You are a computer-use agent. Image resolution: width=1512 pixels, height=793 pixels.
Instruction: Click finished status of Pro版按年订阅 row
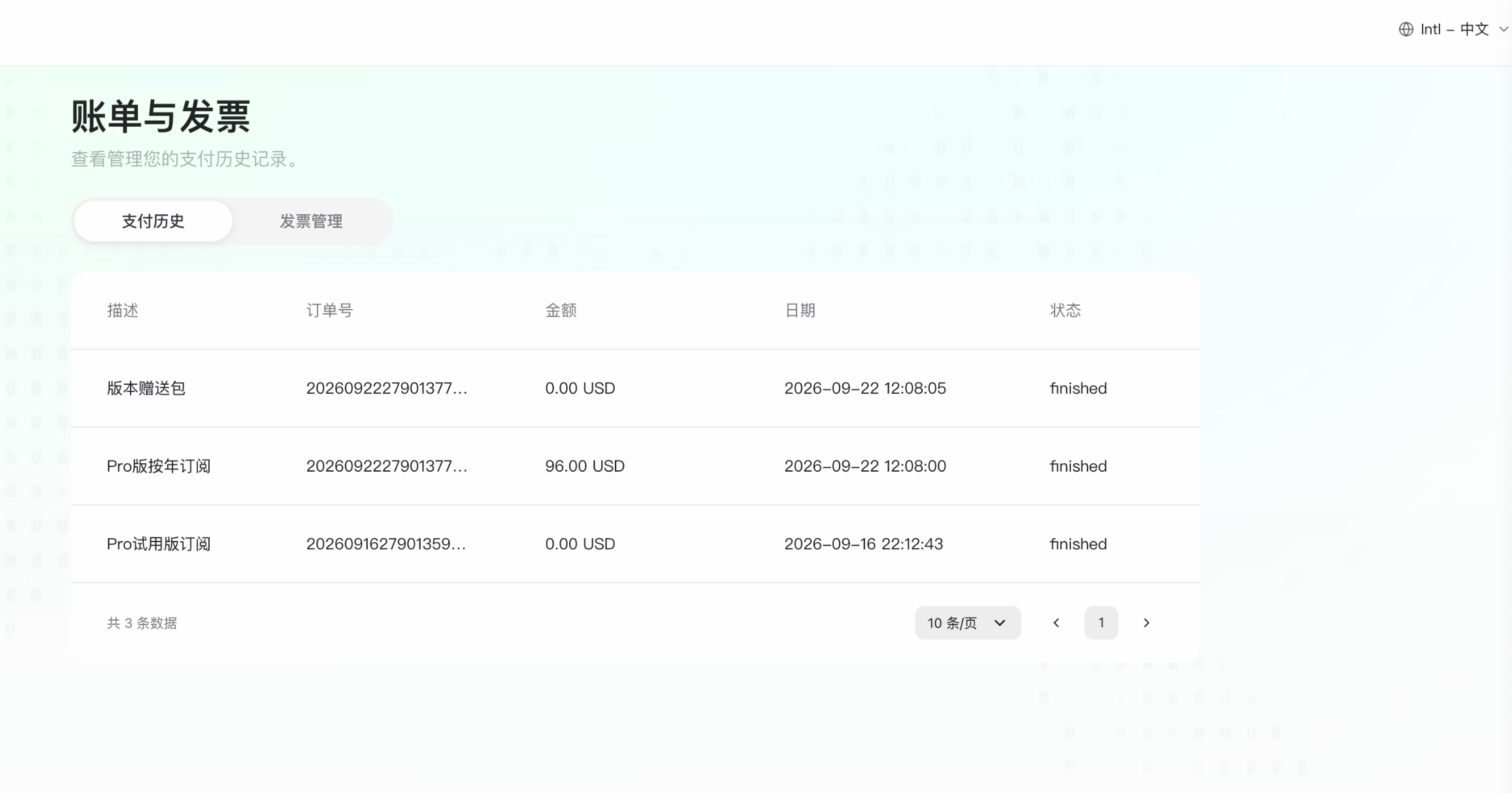point(1078,466)
